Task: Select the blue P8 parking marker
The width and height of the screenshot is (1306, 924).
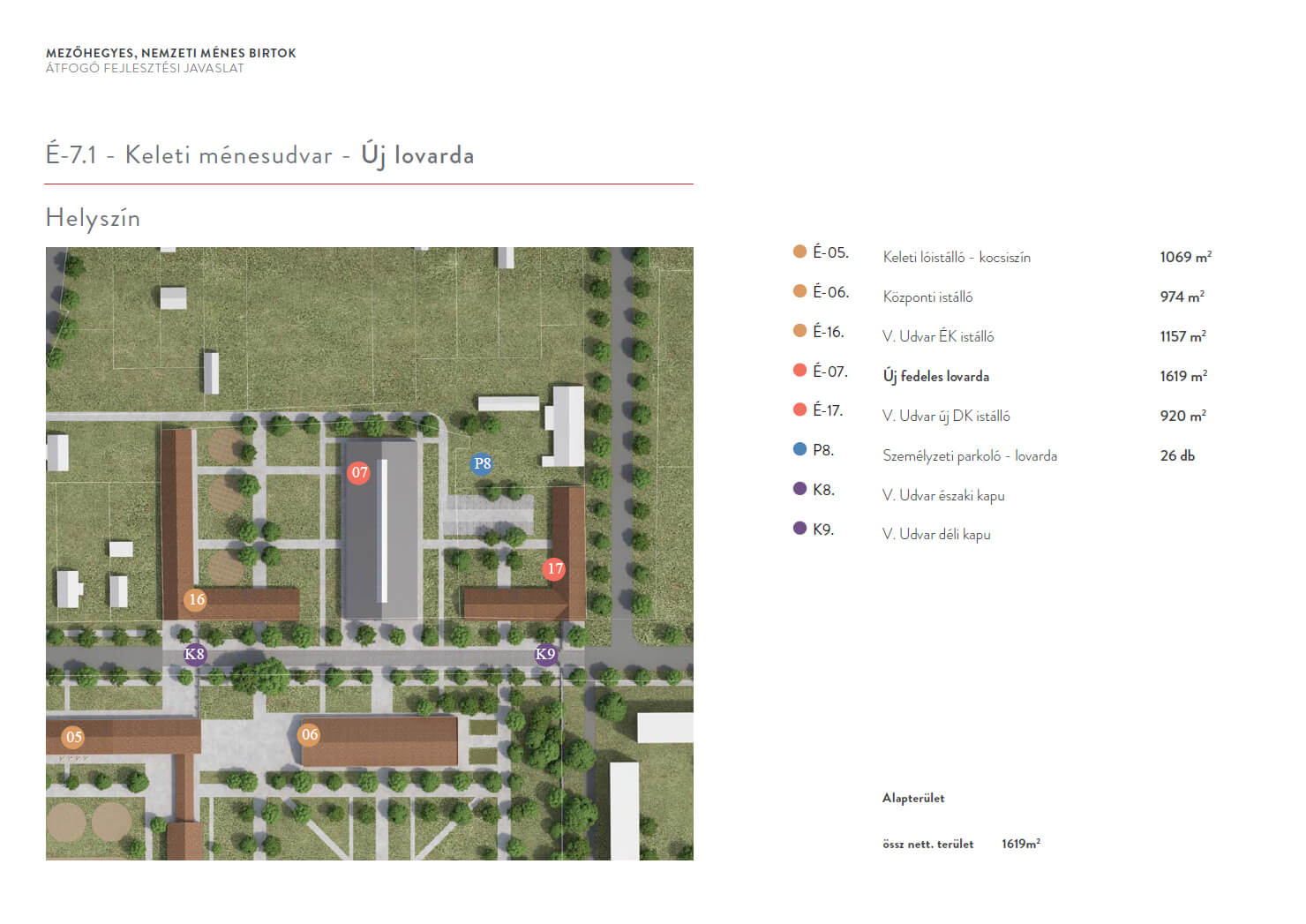Action: point(482,463)
